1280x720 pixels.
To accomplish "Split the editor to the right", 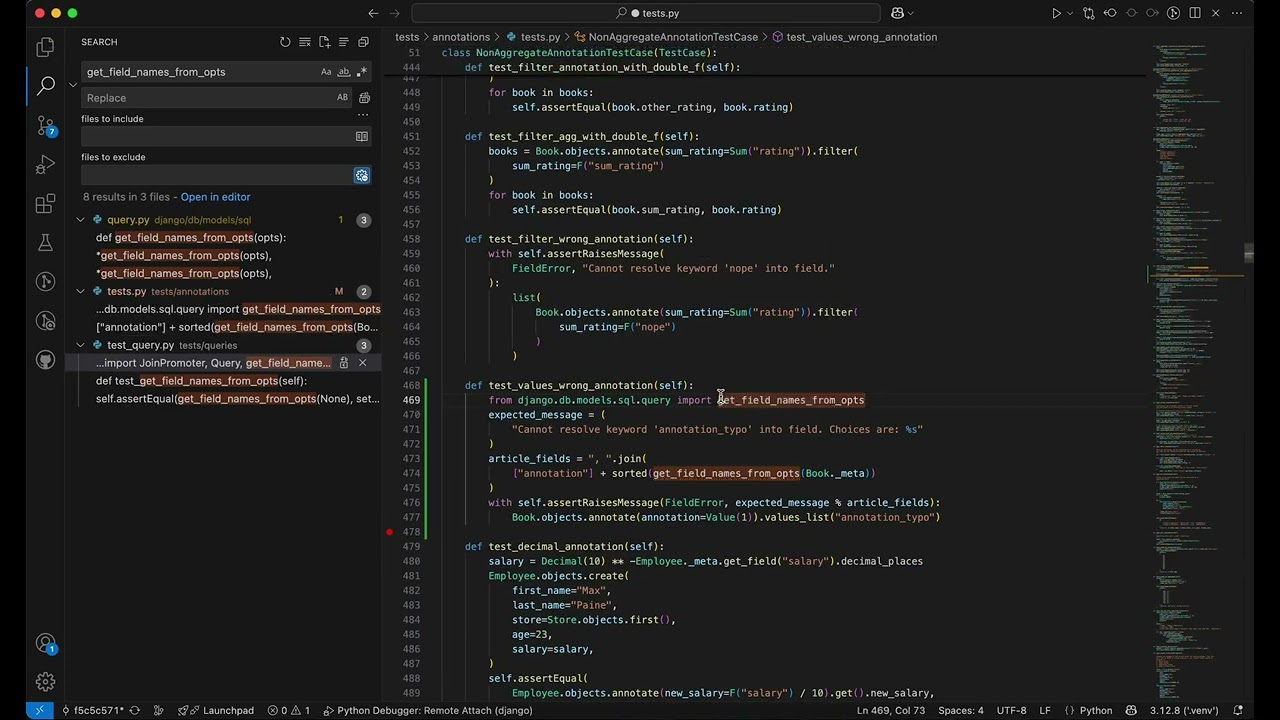I will coord(1194,13).
